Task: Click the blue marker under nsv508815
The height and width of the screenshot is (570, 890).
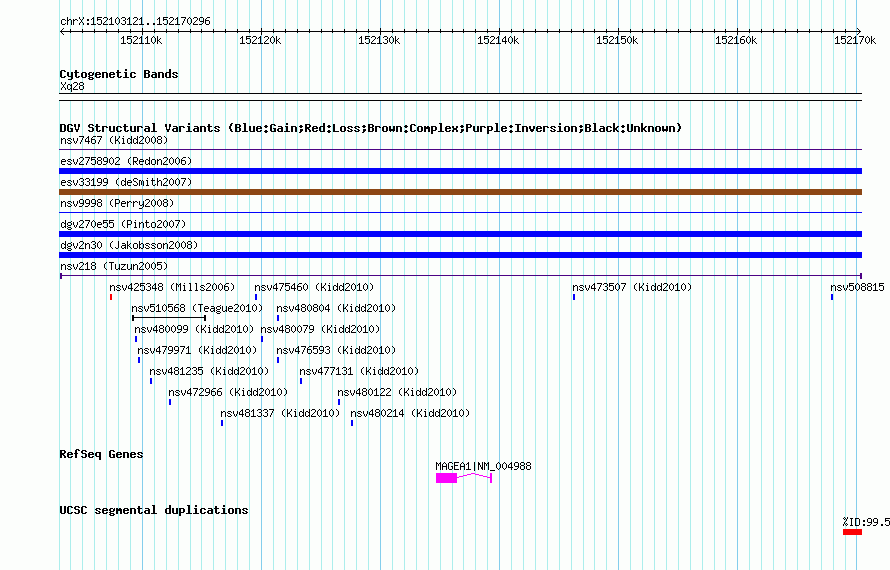Action: [x=832, y=297]
